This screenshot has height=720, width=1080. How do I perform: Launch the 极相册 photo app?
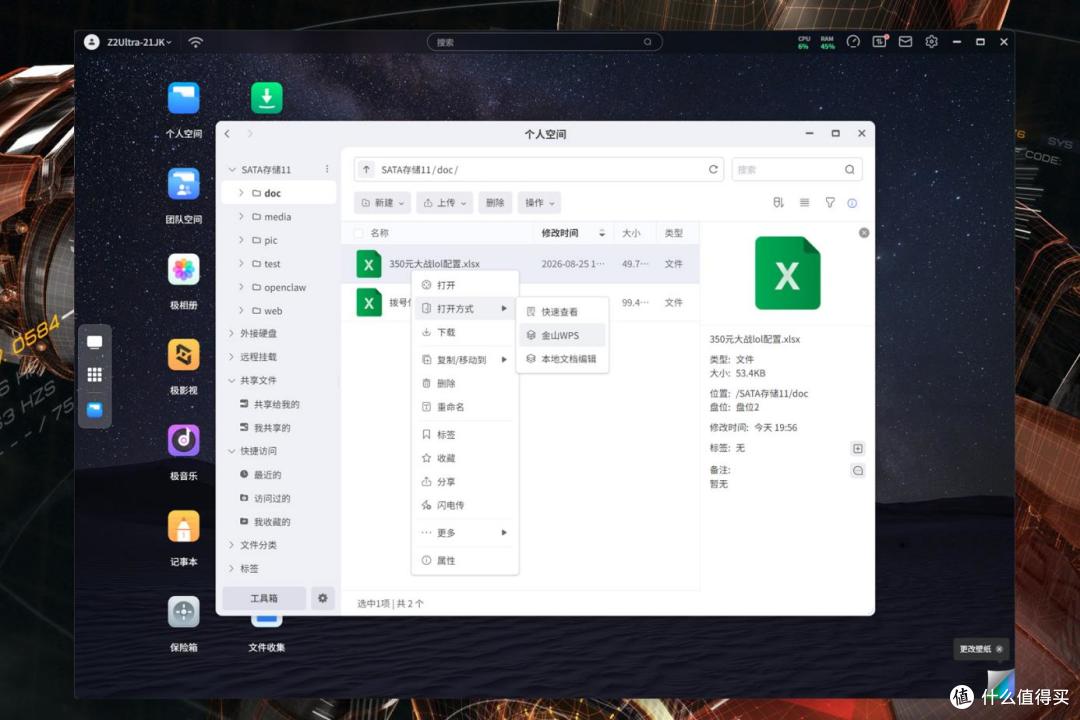click(x=183, y=269)
